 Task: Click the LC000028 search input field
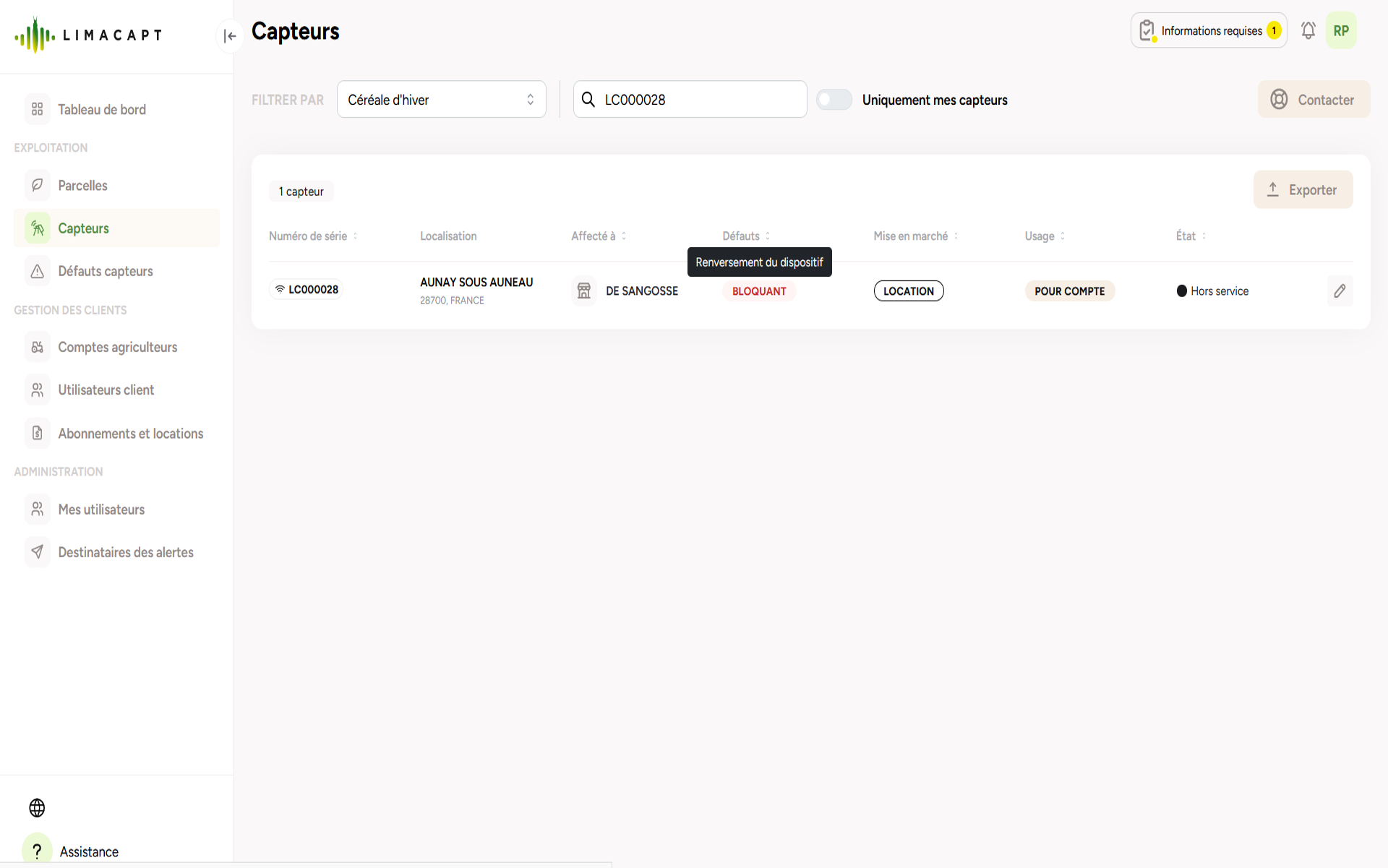[698, 100]
